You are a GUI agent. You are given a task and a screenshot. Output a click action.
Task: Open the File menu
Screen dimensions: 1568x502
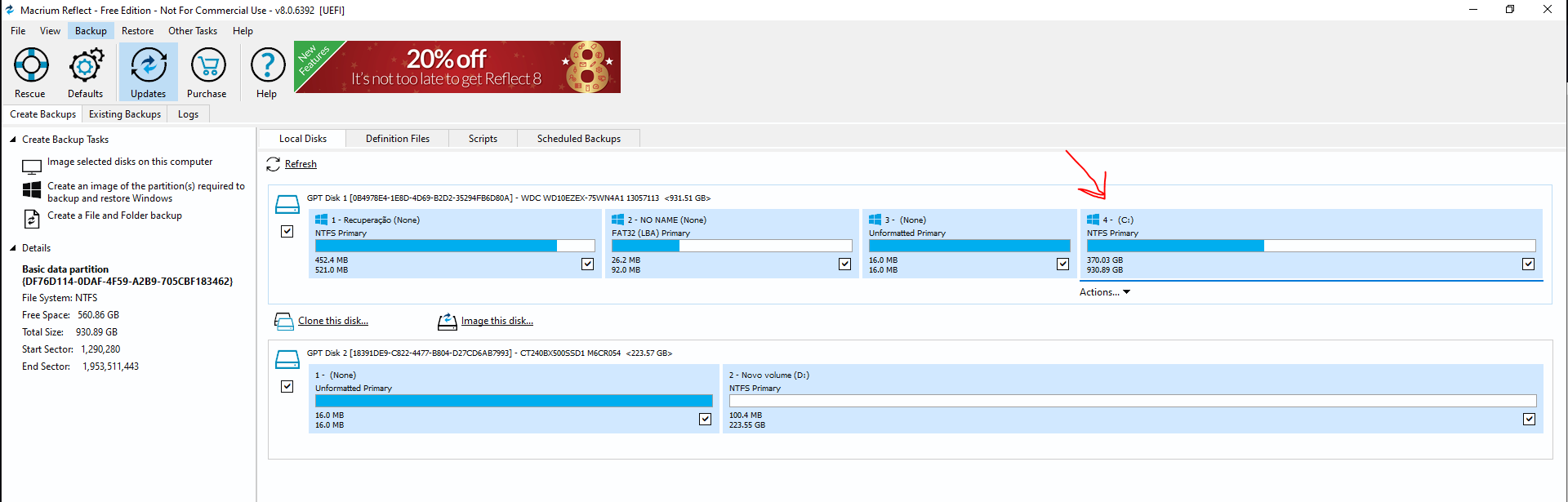coord(18,31)
